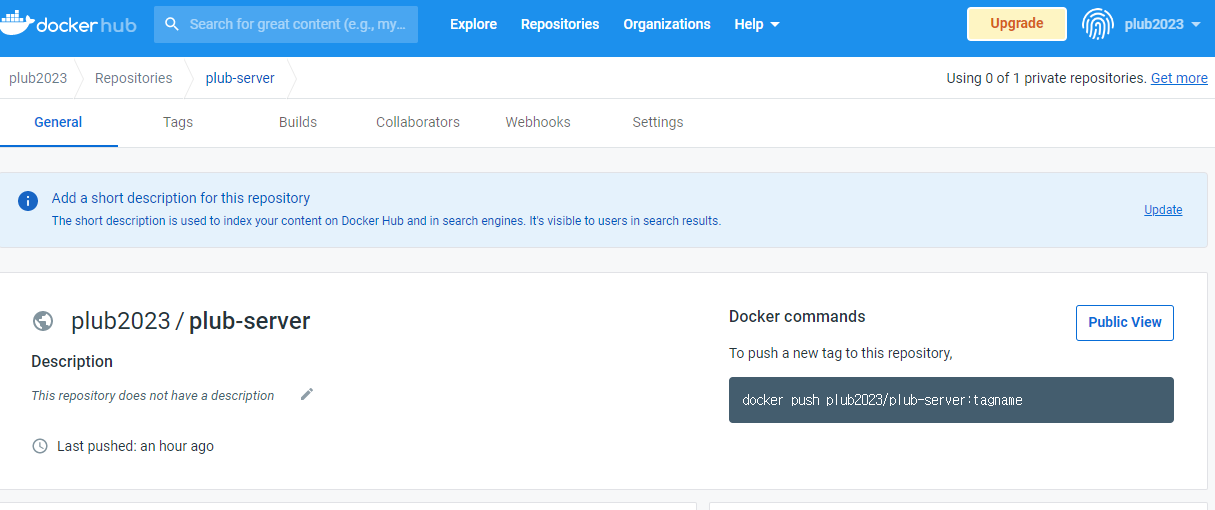The width and height of the screenshot is (1215, 510).
Task: Click the pencil edit description icon
Action: coord(307,394)
